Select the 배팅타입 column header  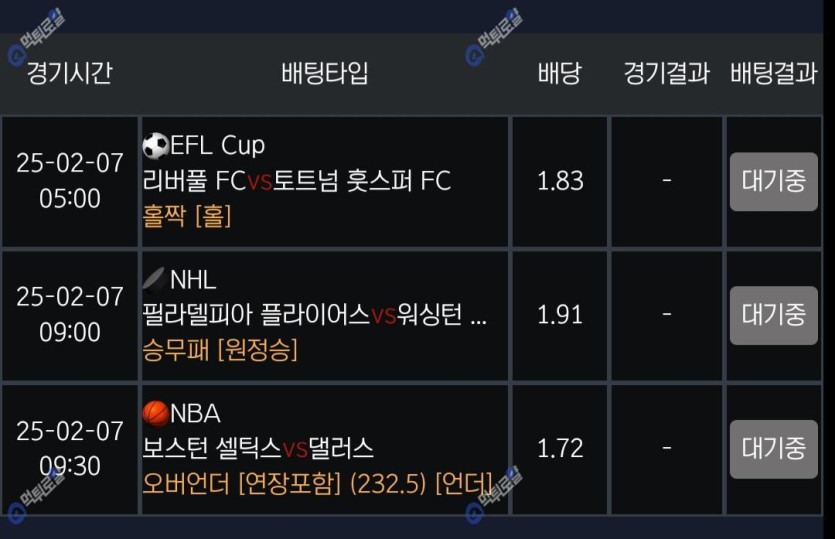325,73
